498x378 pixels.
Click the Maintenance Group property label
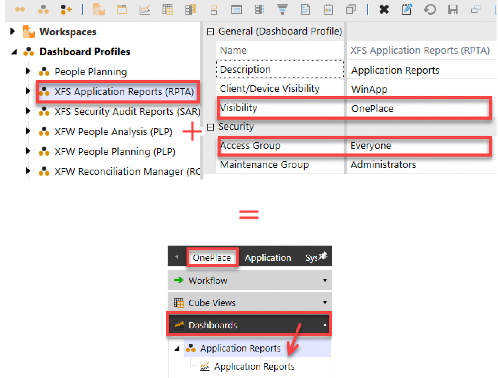tap(264, 165)
